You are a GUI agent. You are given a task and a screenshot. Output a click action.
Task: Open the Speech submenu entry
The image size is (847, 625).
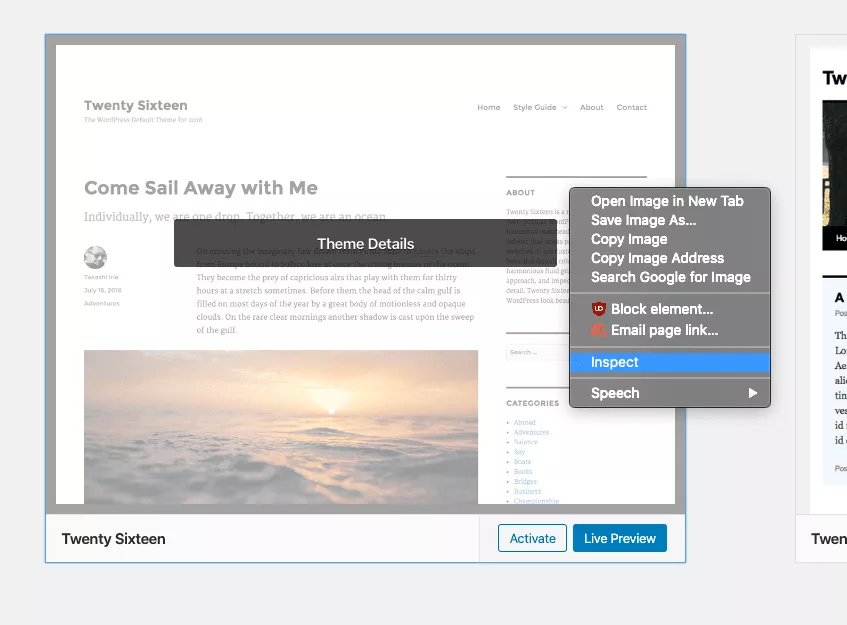coord(670,393)
